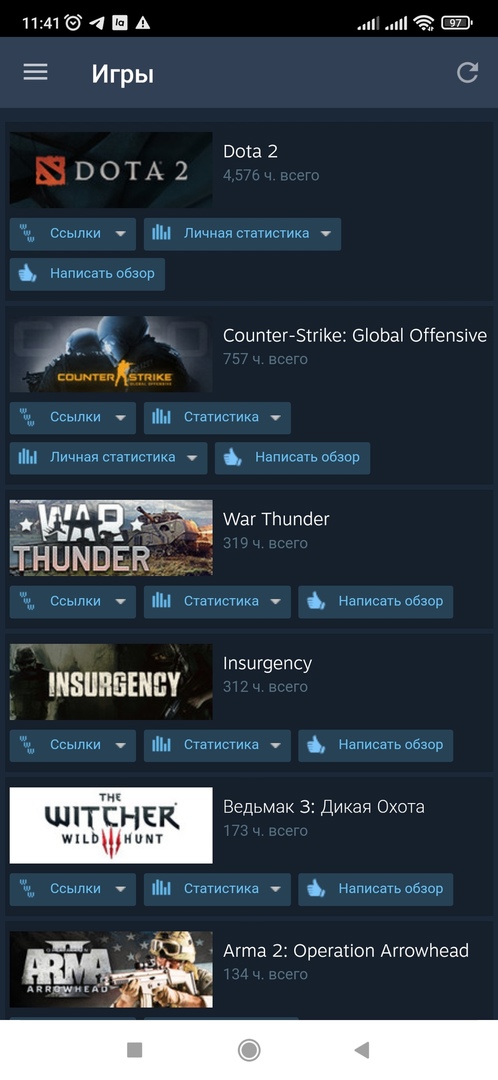Tap the refresh icon in header
Image resolution: width=498 pixels, height=1080 pixels.
[x=467, y=72]
